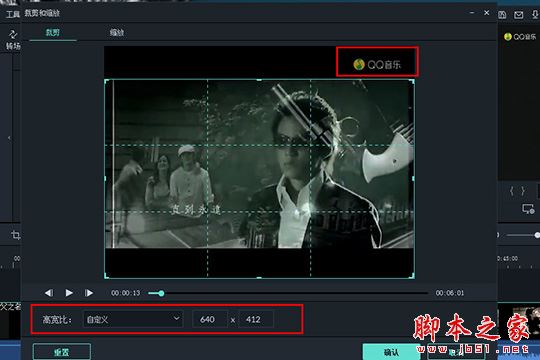Click the total duration 00:06:01 text
This screenshot has width=540, height=360.
[x=449, y=293]
